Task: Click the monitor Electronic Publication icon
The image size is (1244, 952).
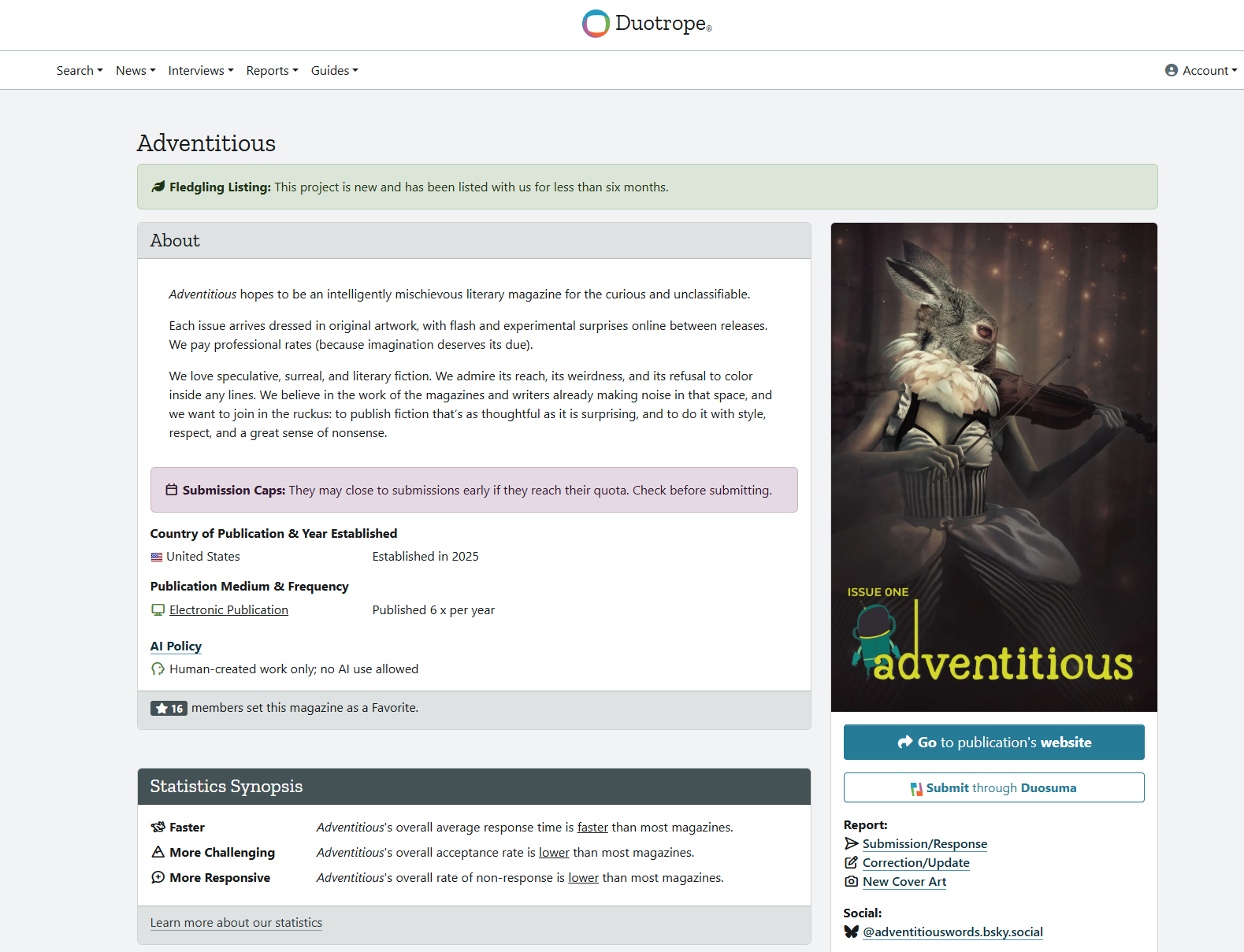Action: coord(158,610)
